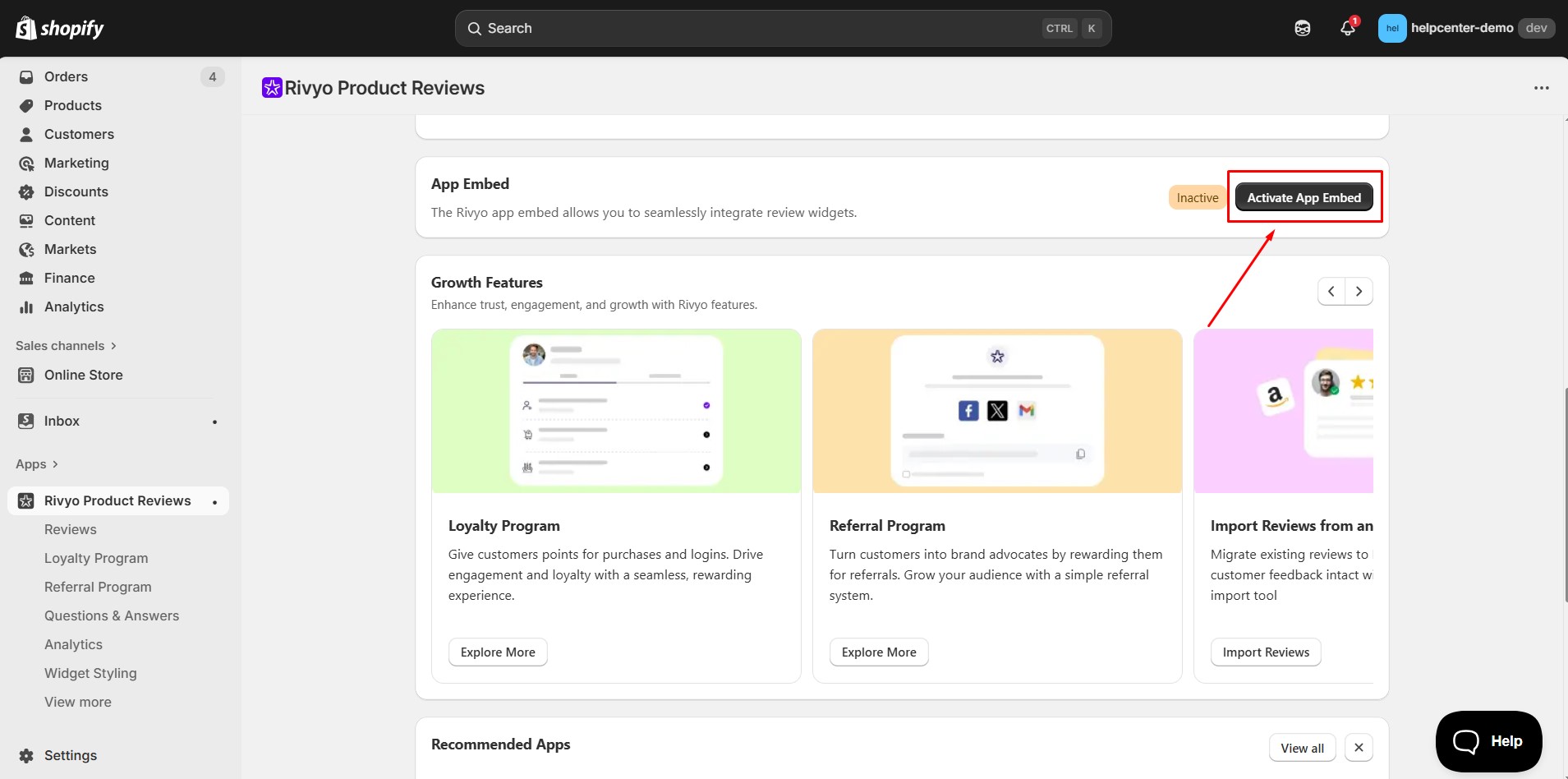Viewport: 1568px width, 779px height.
Task: Click the Online Store icon
Action: tap(27, 375)
